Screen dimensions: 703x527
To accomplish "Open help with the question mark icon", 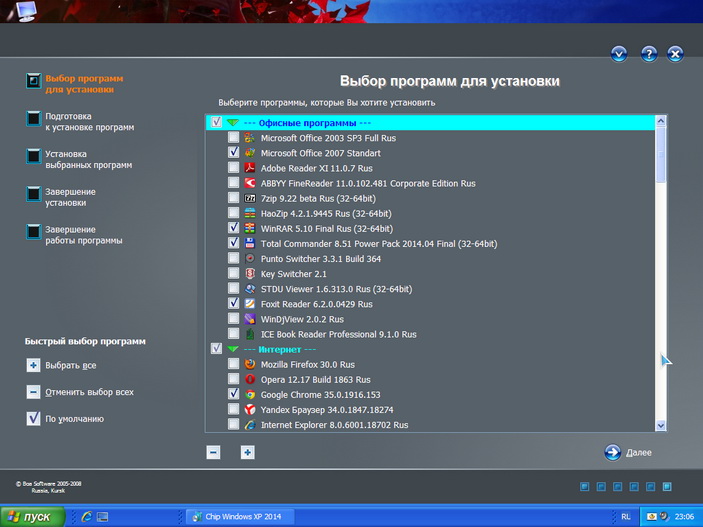I will coord(648,54).
